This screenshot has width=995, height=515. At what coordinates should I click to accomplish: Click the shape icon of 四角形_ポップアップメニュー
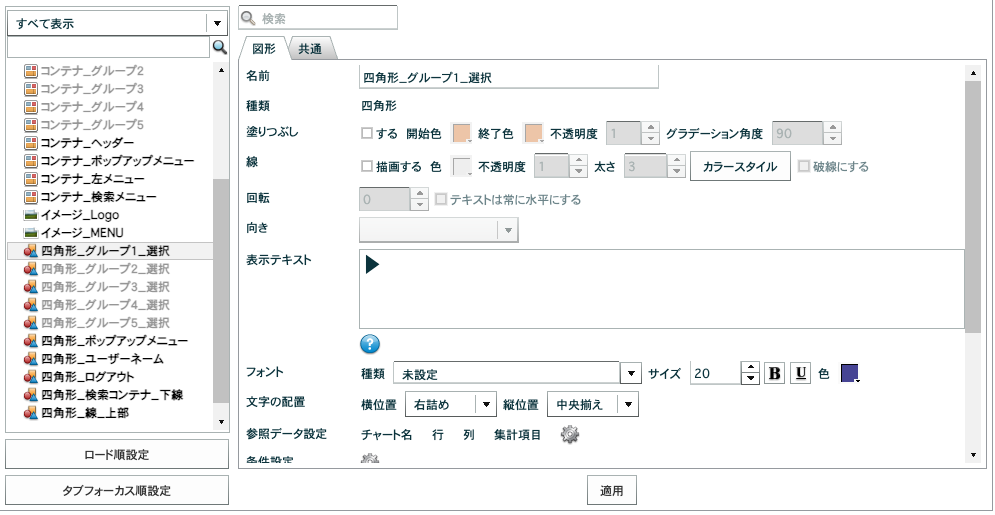(x=31, y=341)
